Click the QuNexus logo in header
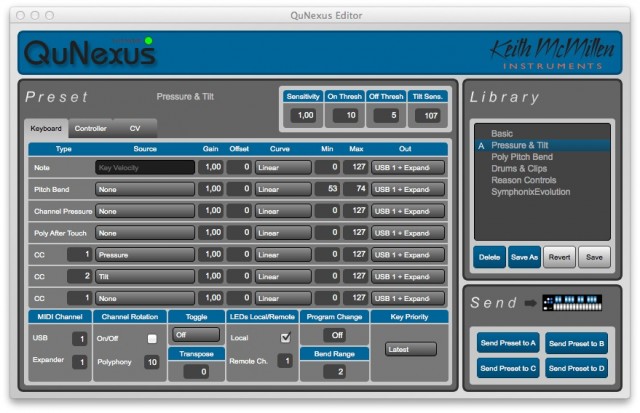This screenshot has width=640, height=413. 90,53
